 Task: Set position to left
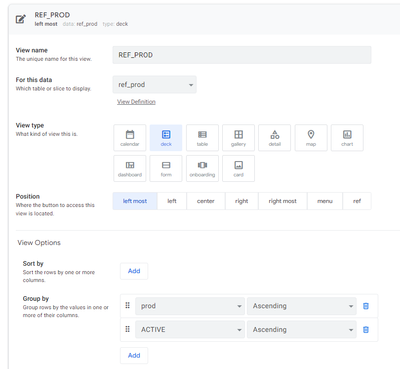coord(172,201)
